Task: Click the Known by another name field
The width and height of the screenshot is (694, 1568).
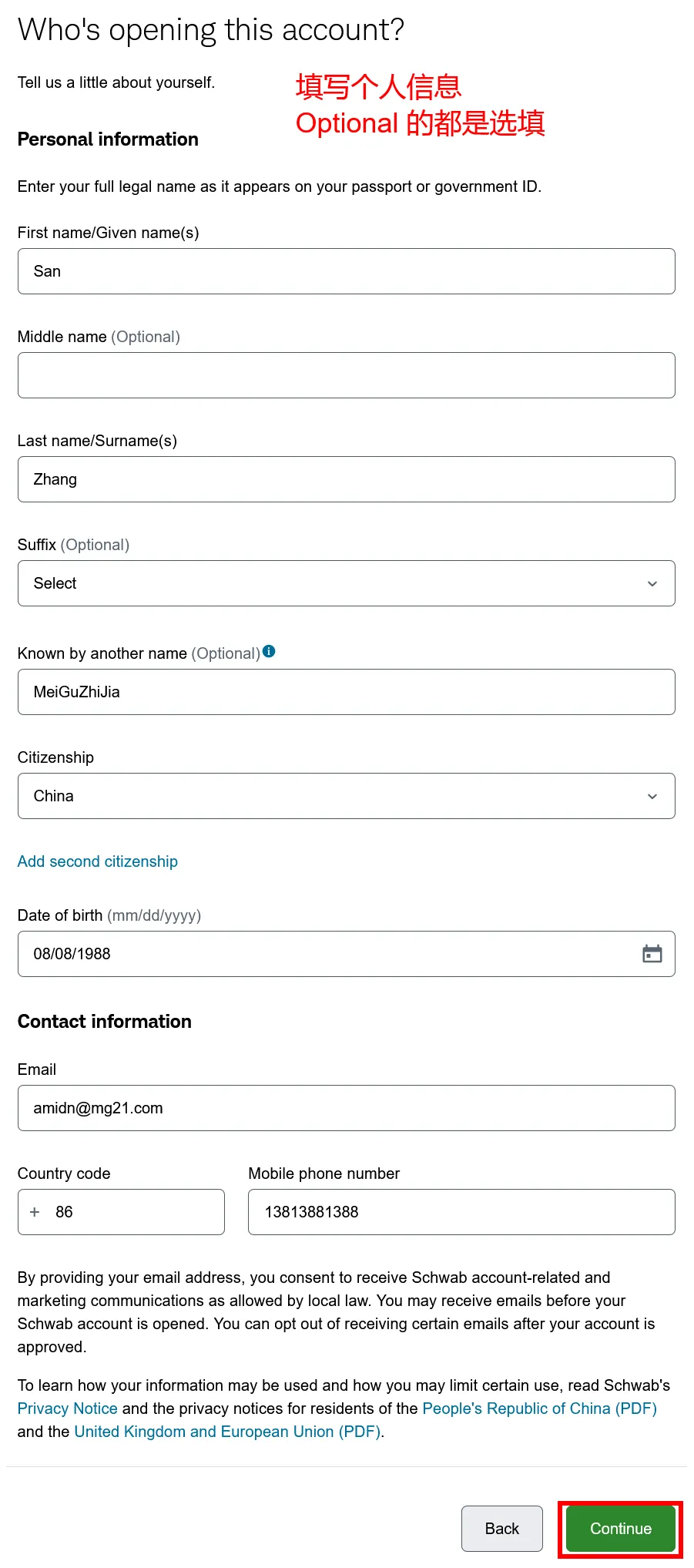Action: tap(346, 692)
